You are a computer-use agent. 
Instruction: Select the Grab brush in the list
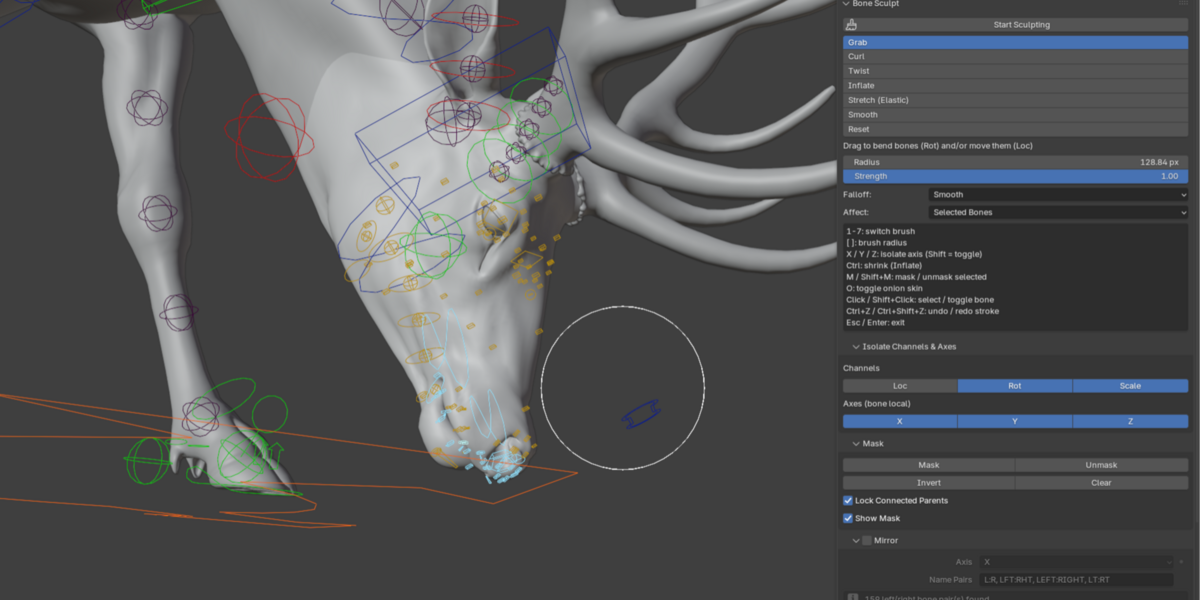tap(1016, 43)
